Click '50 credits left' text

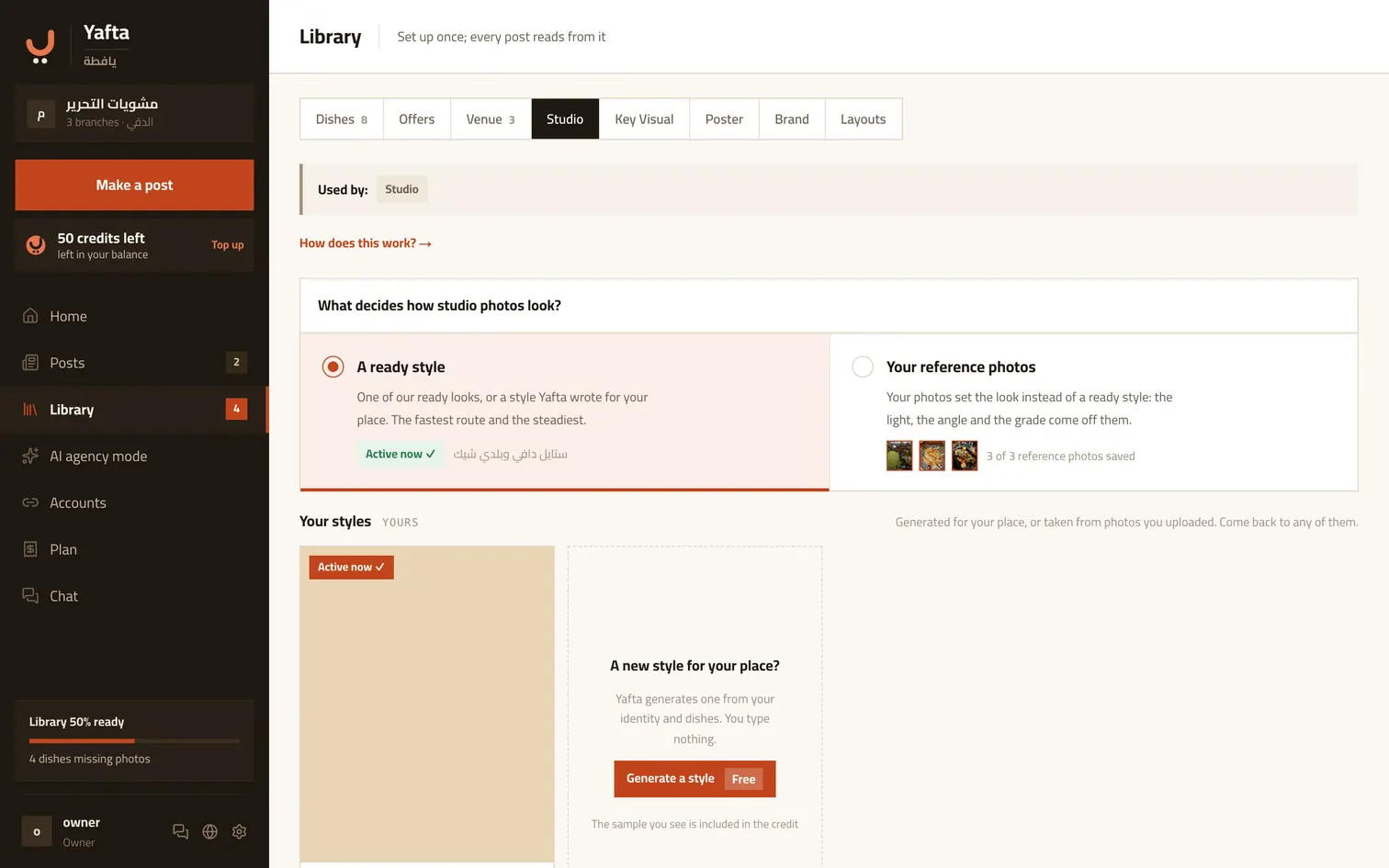pos(101,238)
